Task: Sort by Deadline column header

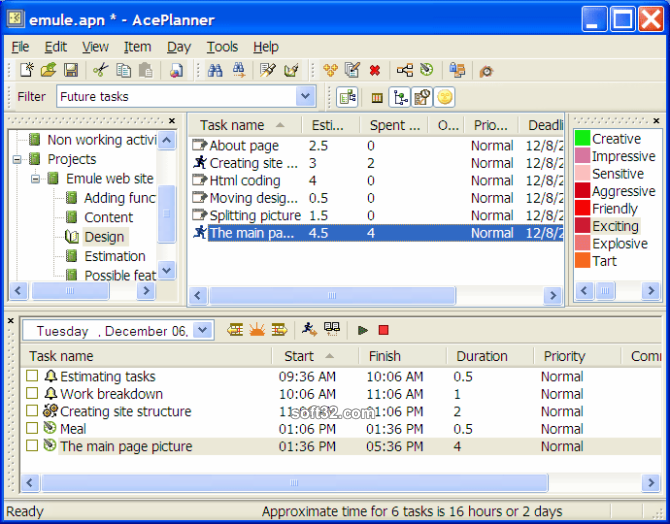Action: pos(542,125)
